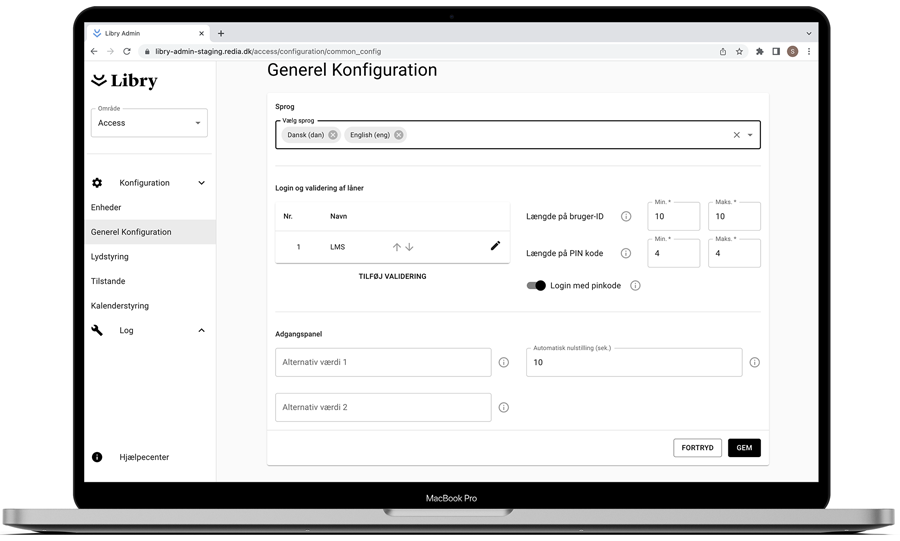The height and width of the screenshot is (541, 900).
Task: Toggle the Login med pinkode switch
Action: click(x=537, y=286)
